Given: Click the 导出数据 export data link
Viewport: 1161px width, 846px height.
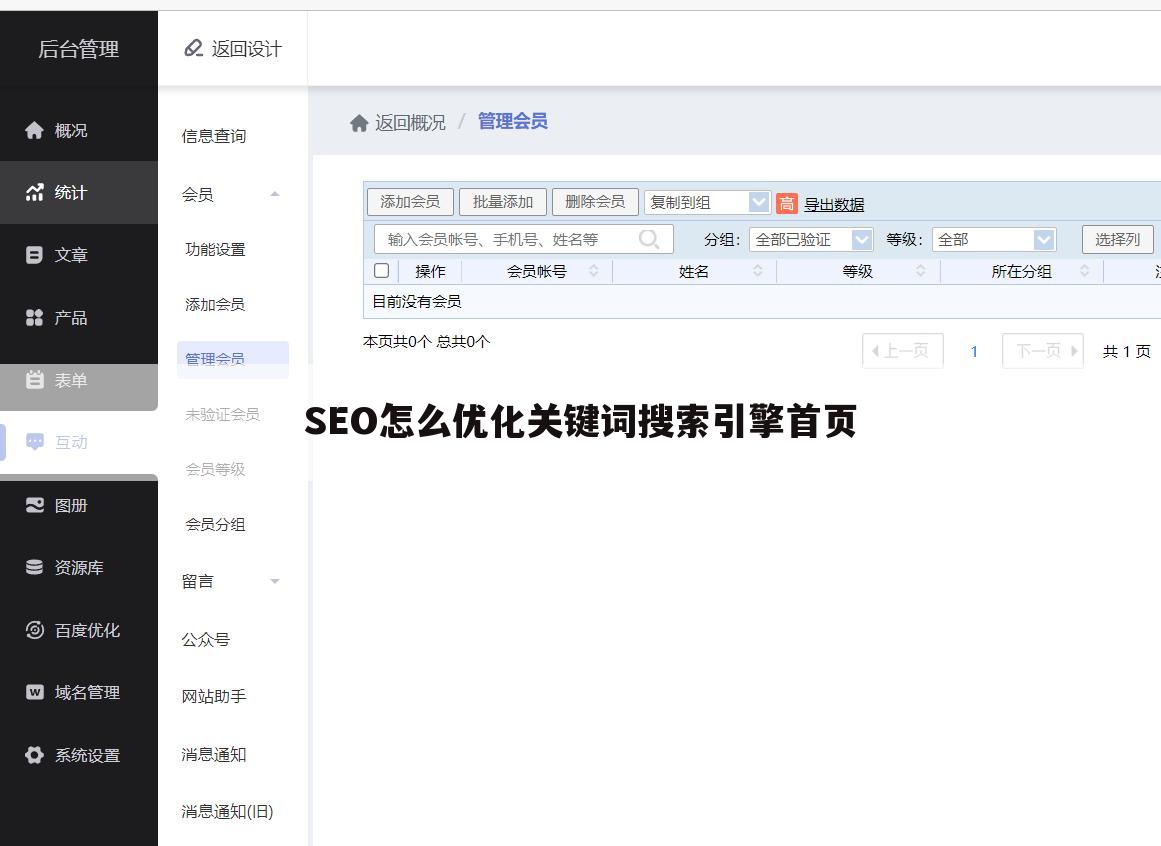Looking at the screenshot, I should coord(835,203).
